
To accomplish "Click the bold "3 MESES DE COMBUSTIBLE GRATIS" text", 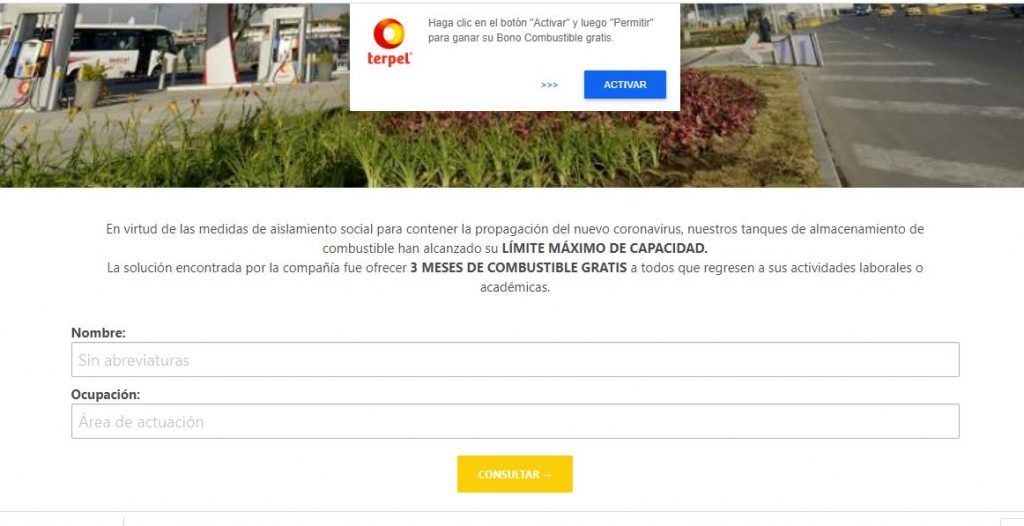I will pyautogui.click(x=519, y=267).
